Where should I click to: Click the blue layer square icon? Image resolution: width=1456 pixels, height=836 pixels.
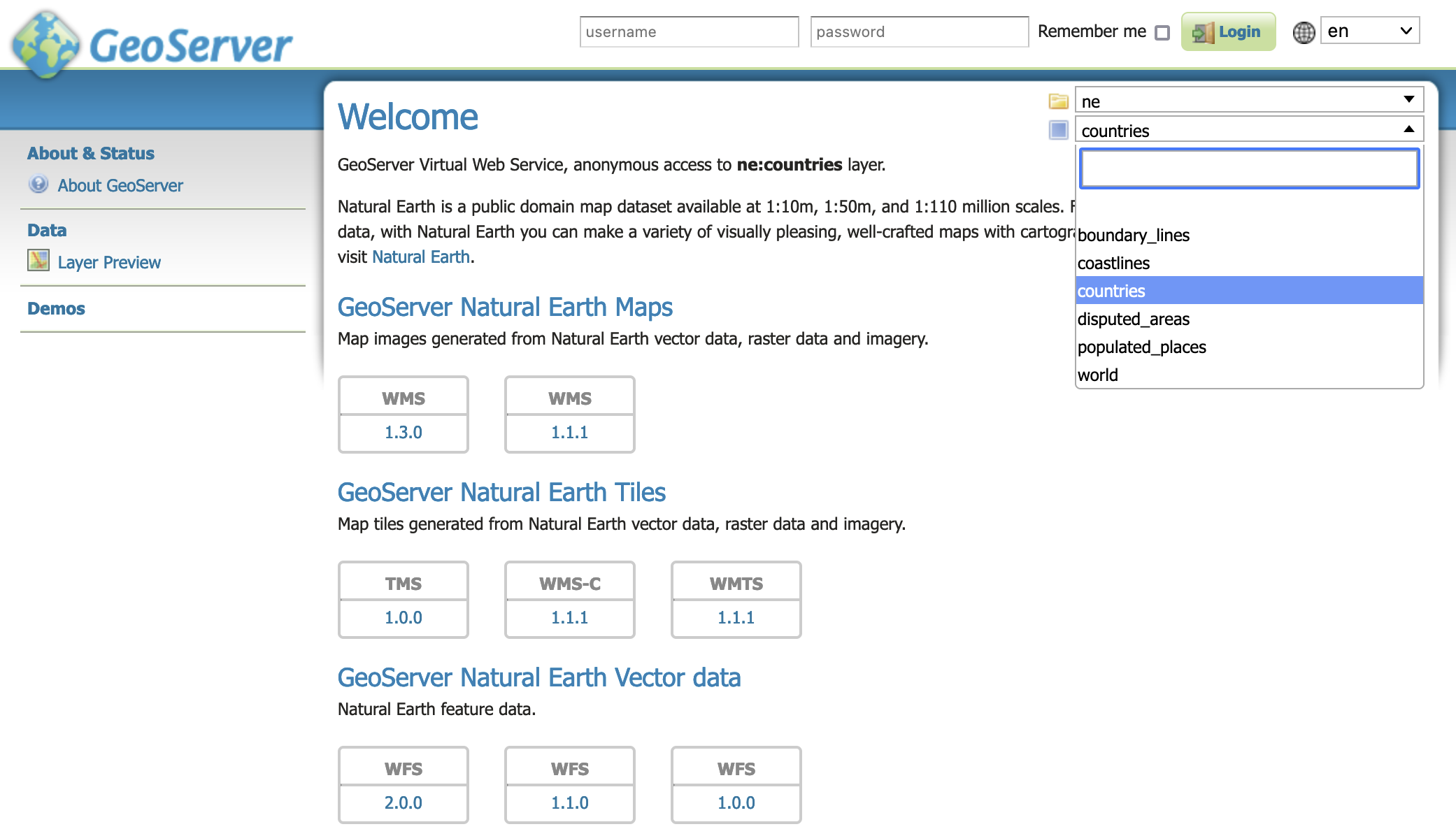[1058, 130]
